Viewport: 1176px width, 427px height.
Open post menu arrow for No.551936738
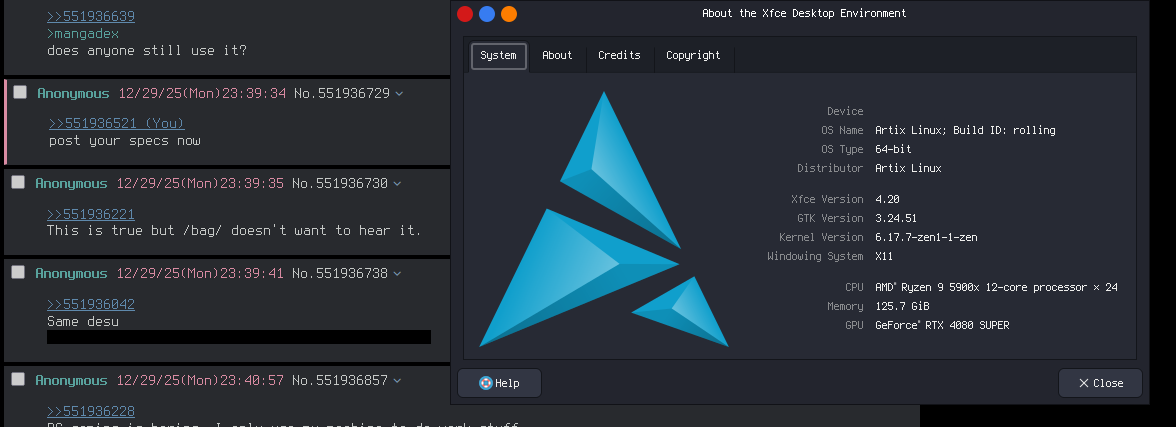(x=397, y=274)
